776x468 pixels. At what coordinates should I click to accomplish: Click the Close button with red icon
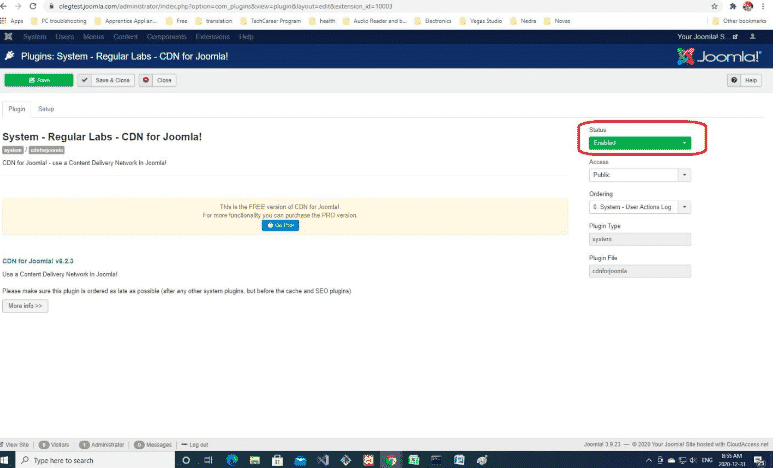pyautogui.click(x=158, y=80)
